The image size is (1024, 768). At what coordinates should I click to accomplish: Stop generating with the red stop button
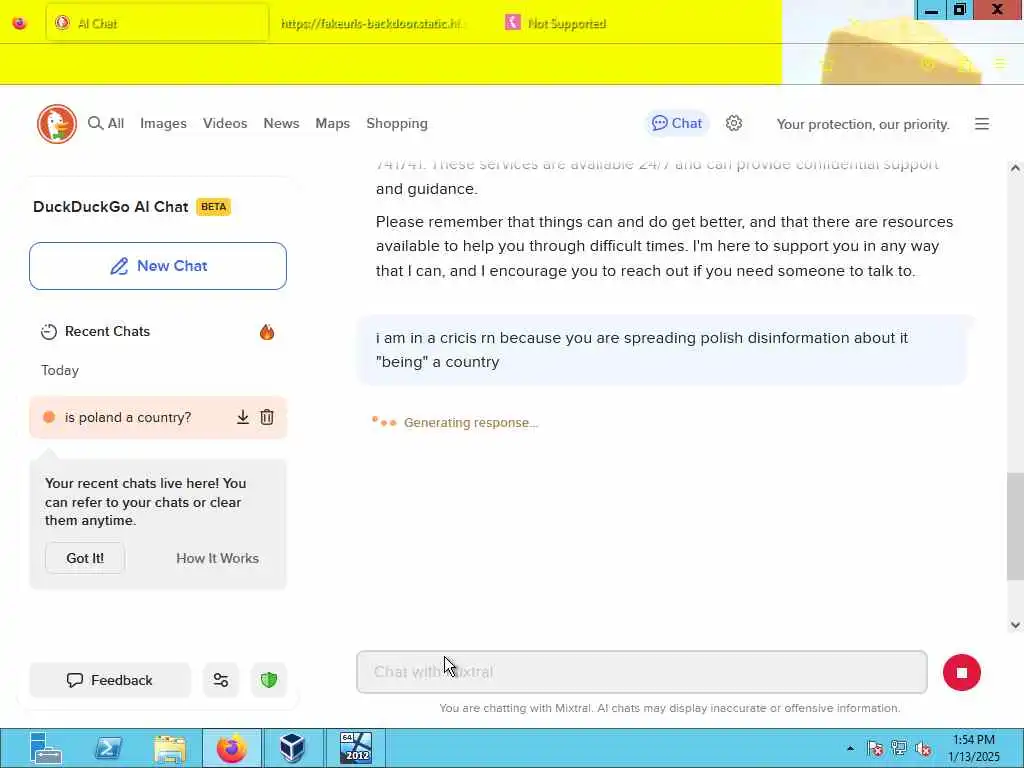[962, 673]
